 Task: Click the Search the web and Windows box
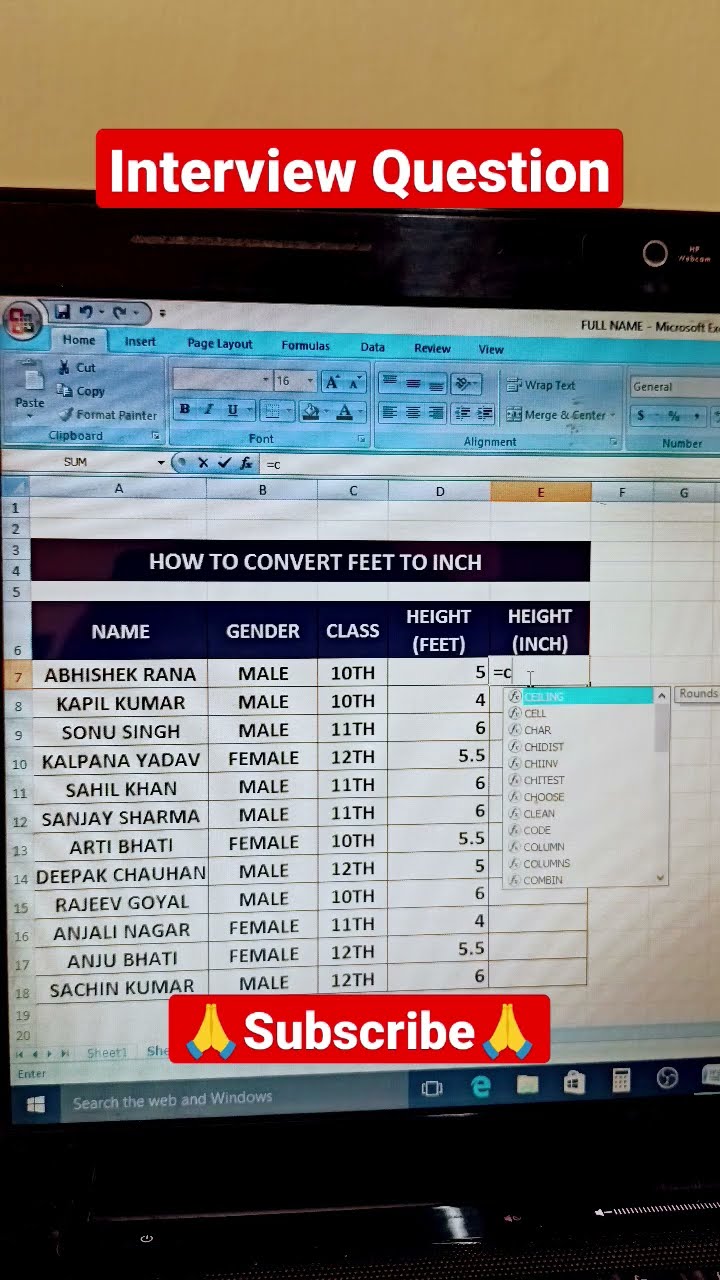tap(233, 1099)
